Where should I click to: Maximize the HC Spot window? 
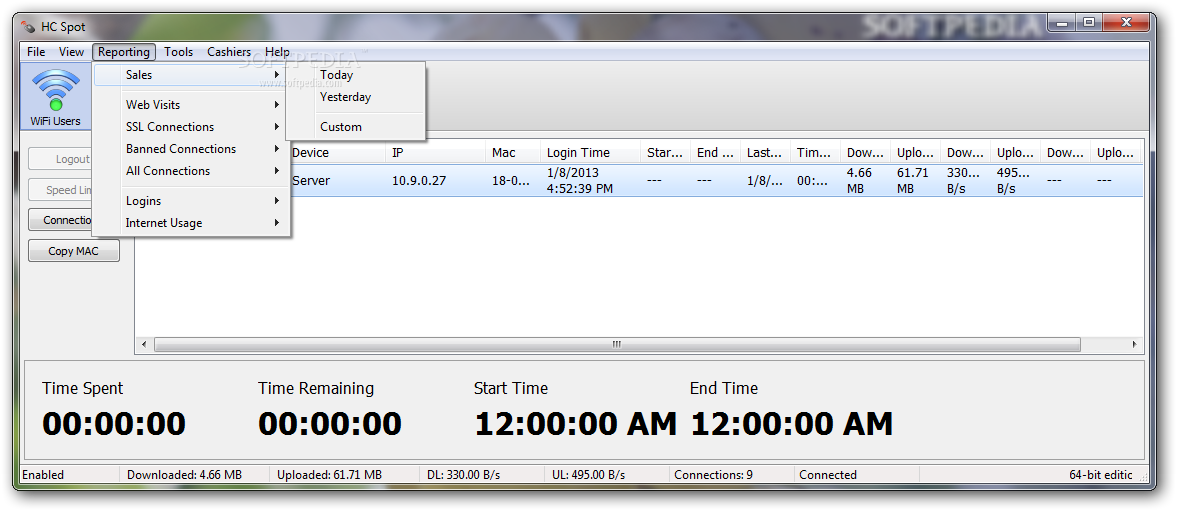point(1088,24)
